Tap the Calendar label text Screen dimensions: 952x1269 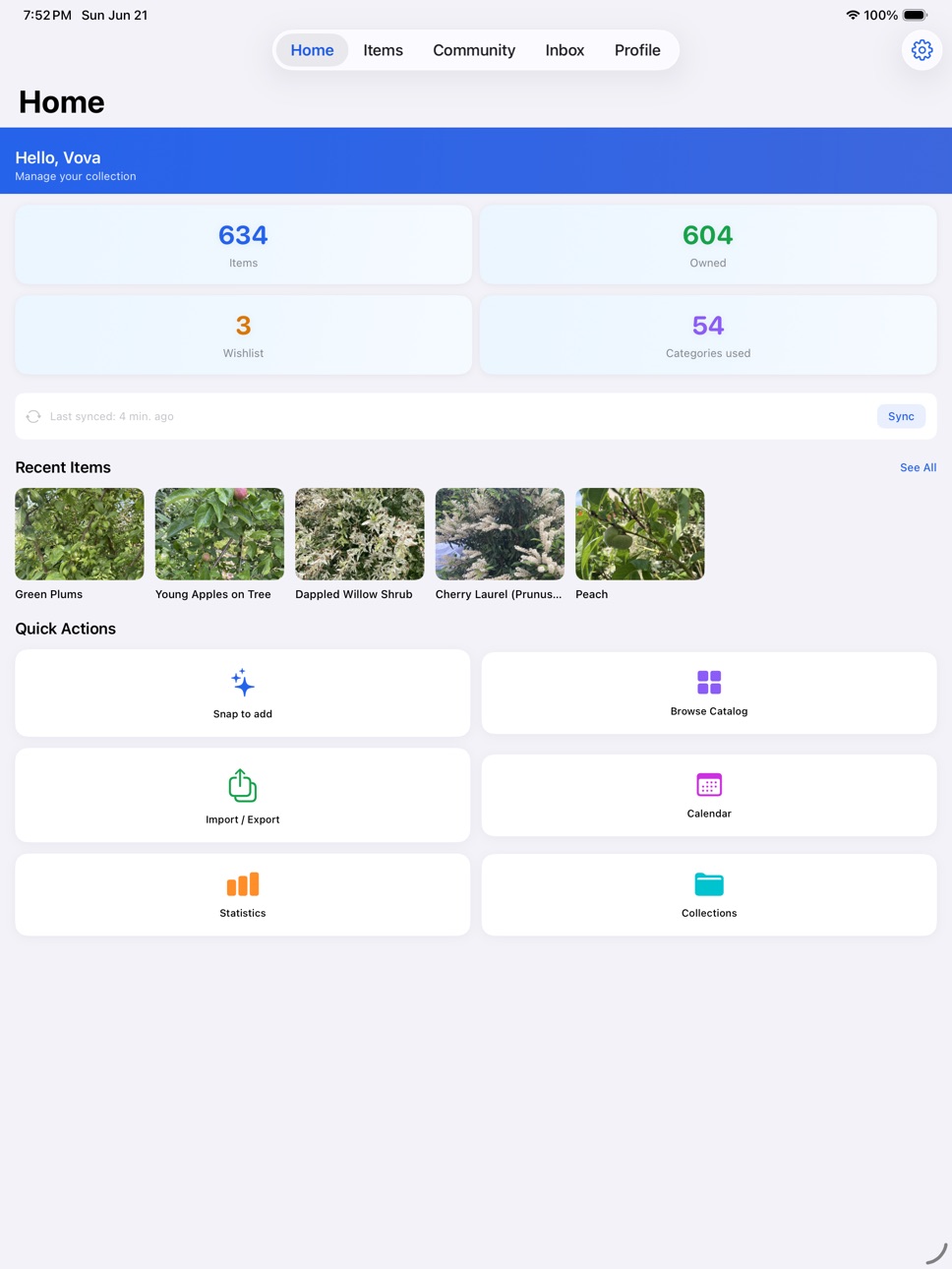[709, 814]
